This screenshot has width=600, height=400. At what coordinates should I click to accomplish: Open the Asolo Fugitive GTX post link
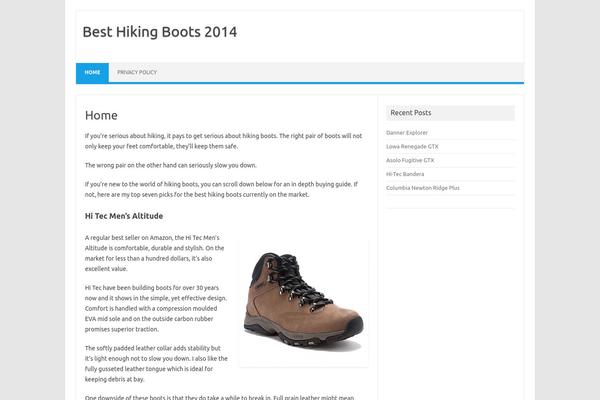(x=410, y=160)
